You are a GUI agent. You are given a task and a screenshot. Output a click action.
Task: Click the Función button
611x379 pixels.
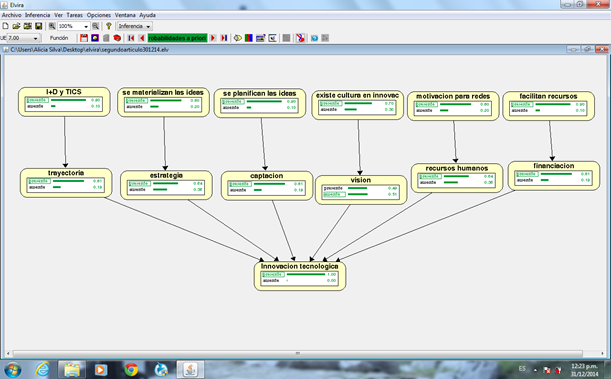click(59, 38)
